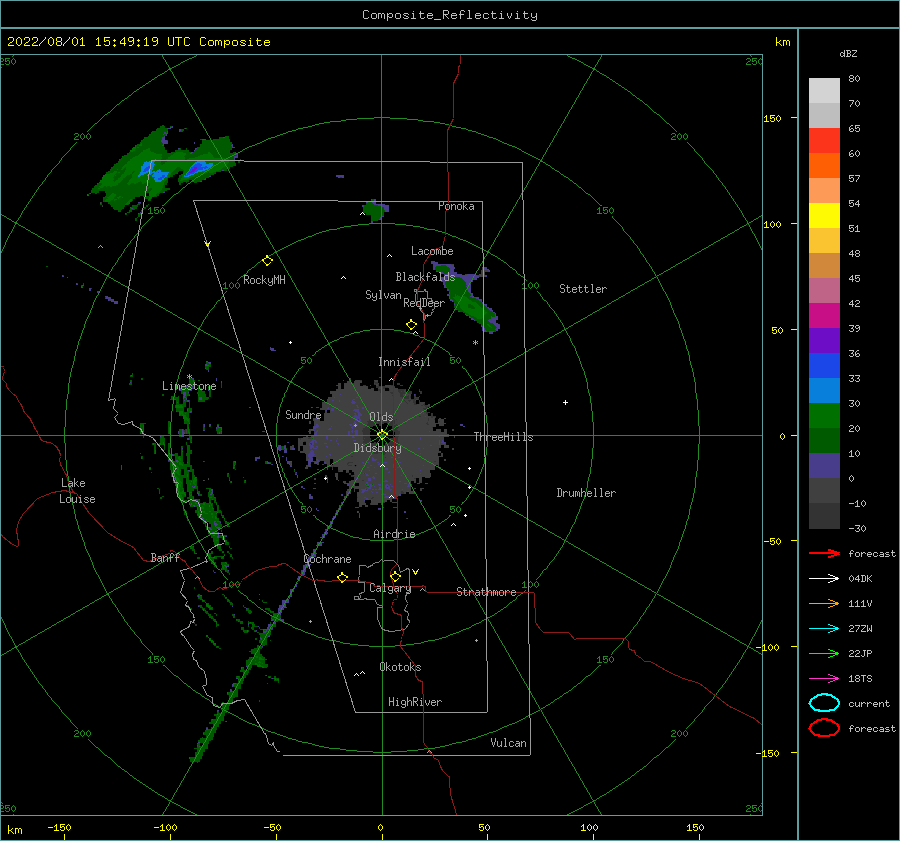
Task: Click the Lake Louise label
Action: [77, 491]
